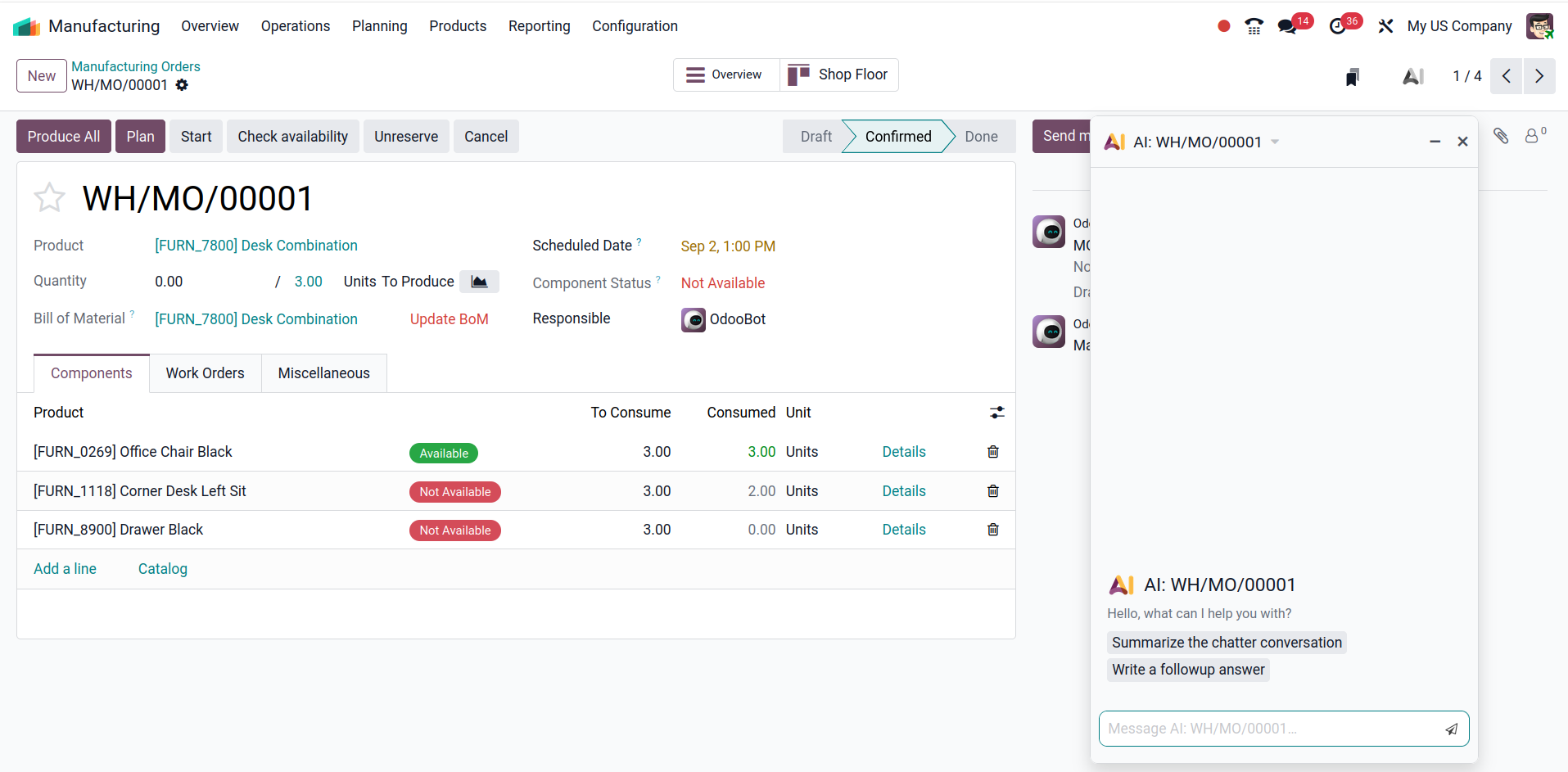Image resolution: width=1568 pixels, height=772 pixels.
Task: Open the bookmark icon in the top bar
Action: pyautogui.click(x=1352, y=77)
